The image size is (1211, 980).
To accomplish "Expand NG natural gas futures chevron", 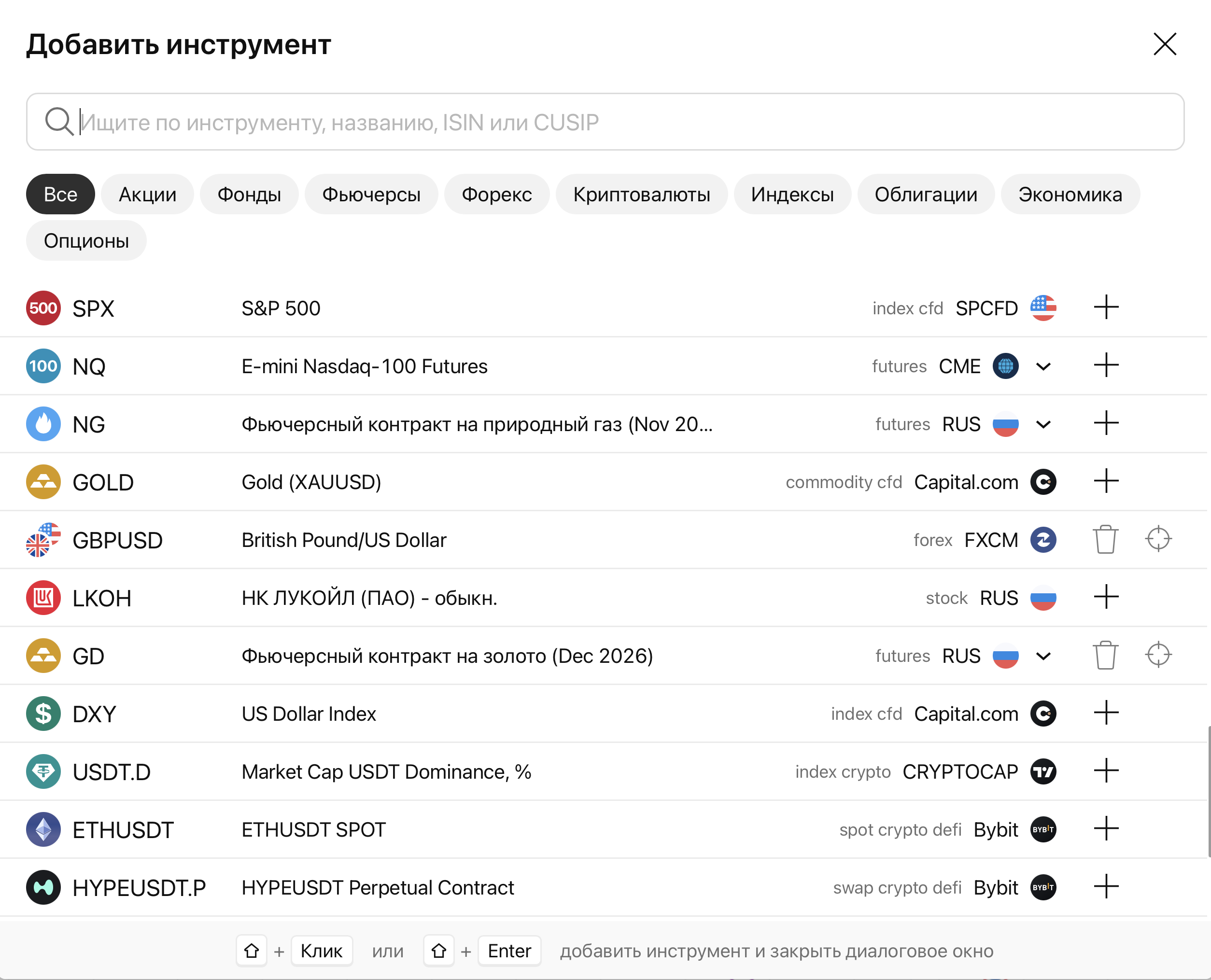I will coord(1043,424).
